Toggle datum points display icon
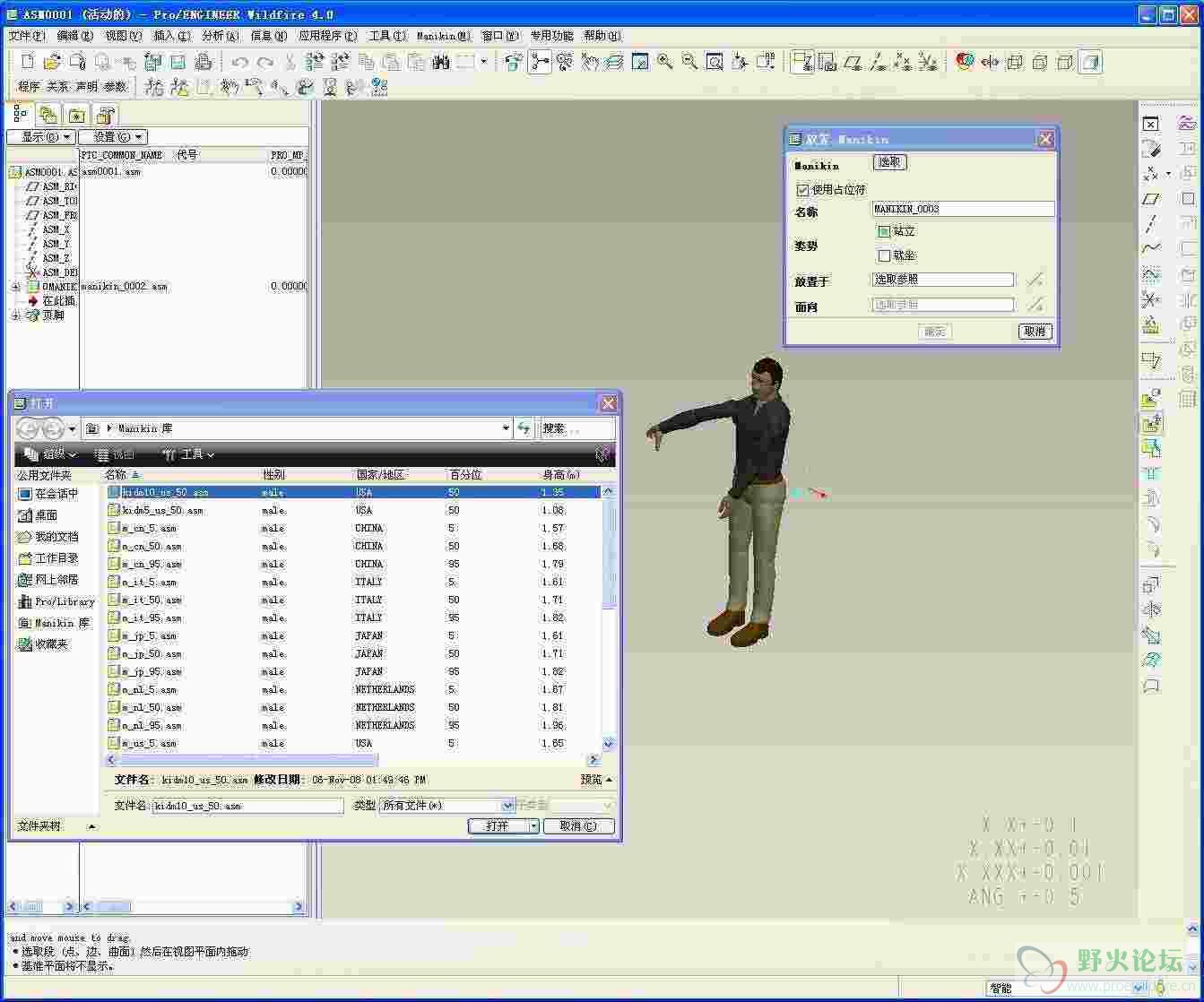This screenshot has width=1204, height=1002. (x=903, y=62)
